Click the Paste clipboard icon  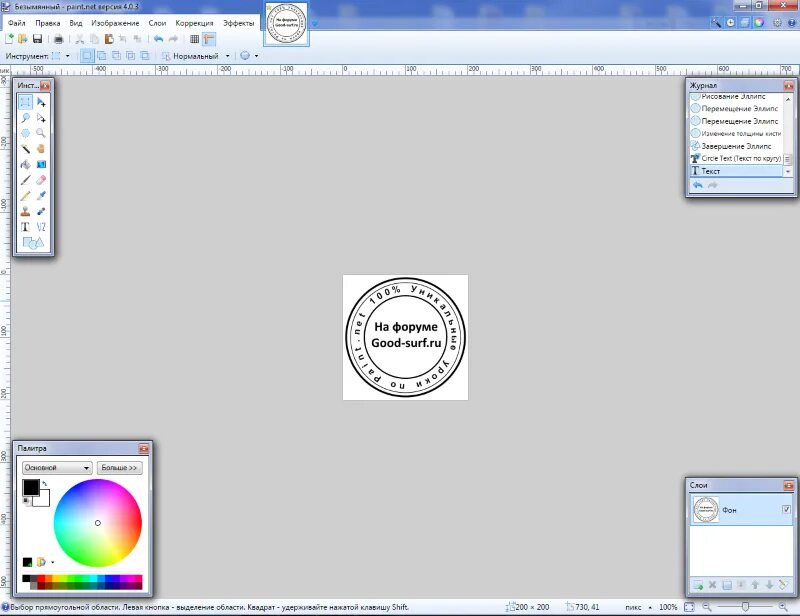109,39
